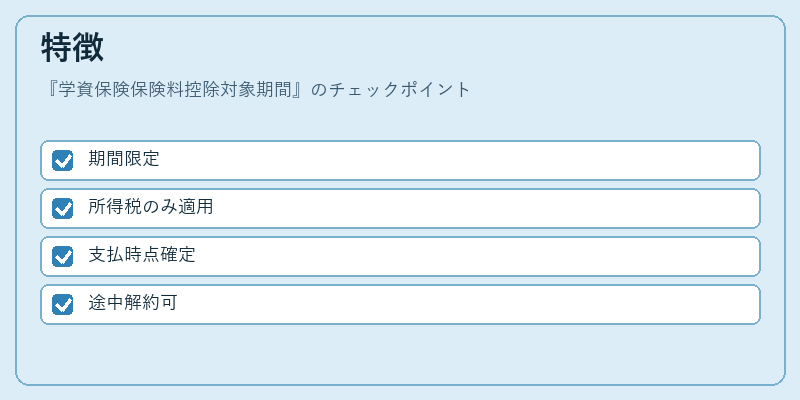Screen dimensions: 800x400
Task: Click the white checkmark beside 期間限定
Action: [x=63, y=161]
